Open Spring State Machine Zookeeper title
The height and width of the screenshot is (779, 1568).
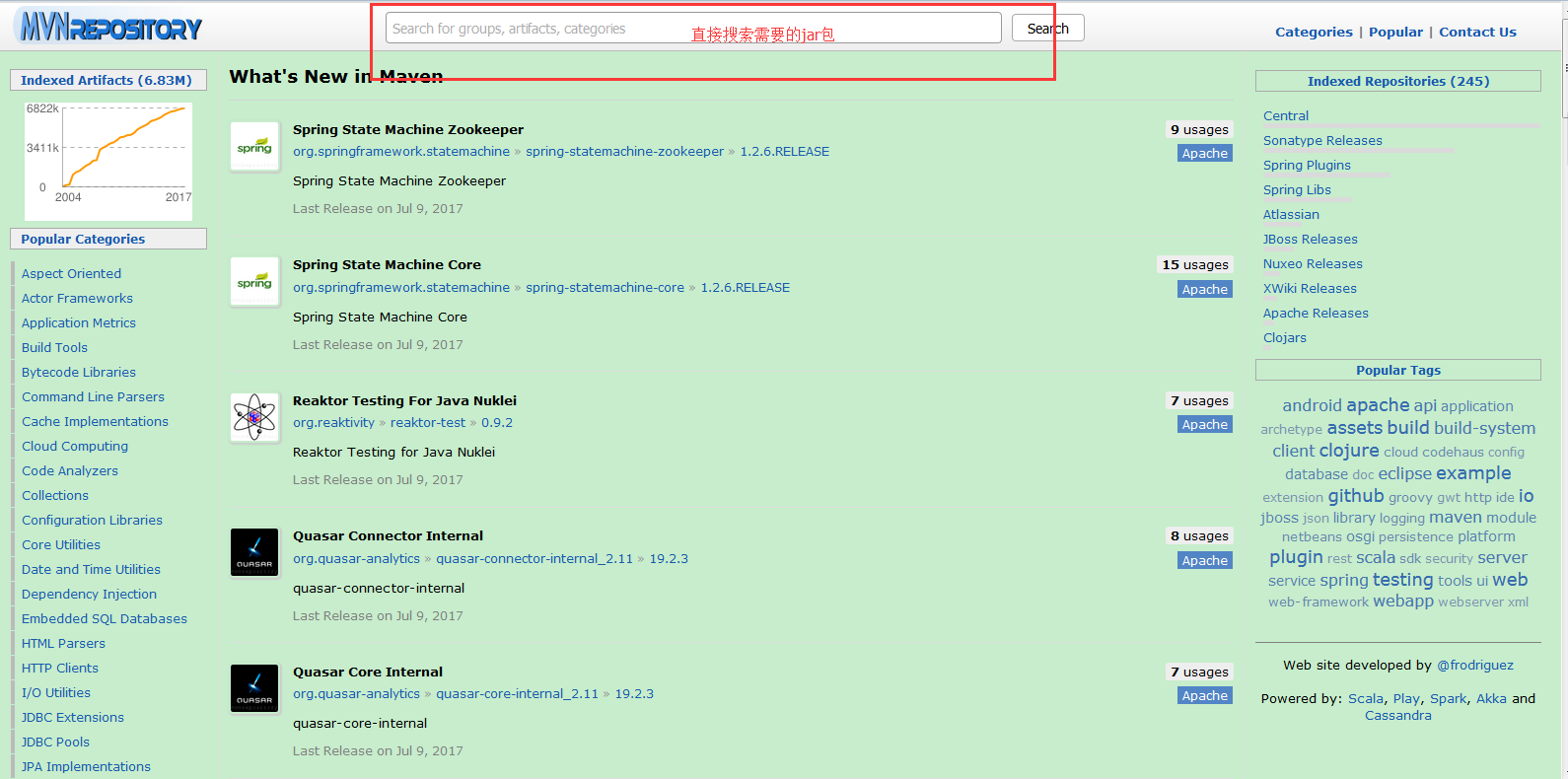pos(408,129)
